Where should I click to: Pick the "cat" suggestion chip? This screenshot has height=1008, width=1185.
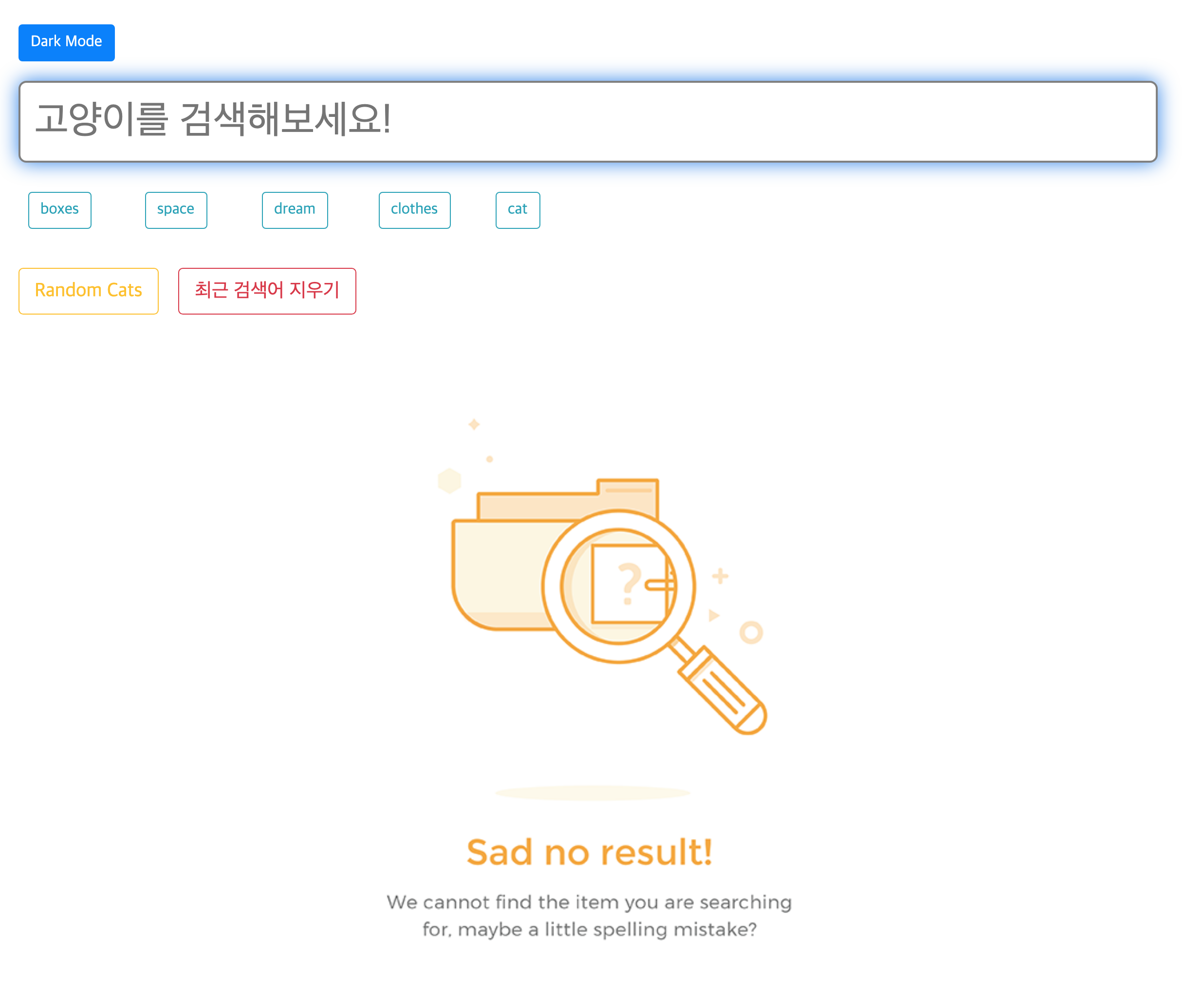pos(517,210)
